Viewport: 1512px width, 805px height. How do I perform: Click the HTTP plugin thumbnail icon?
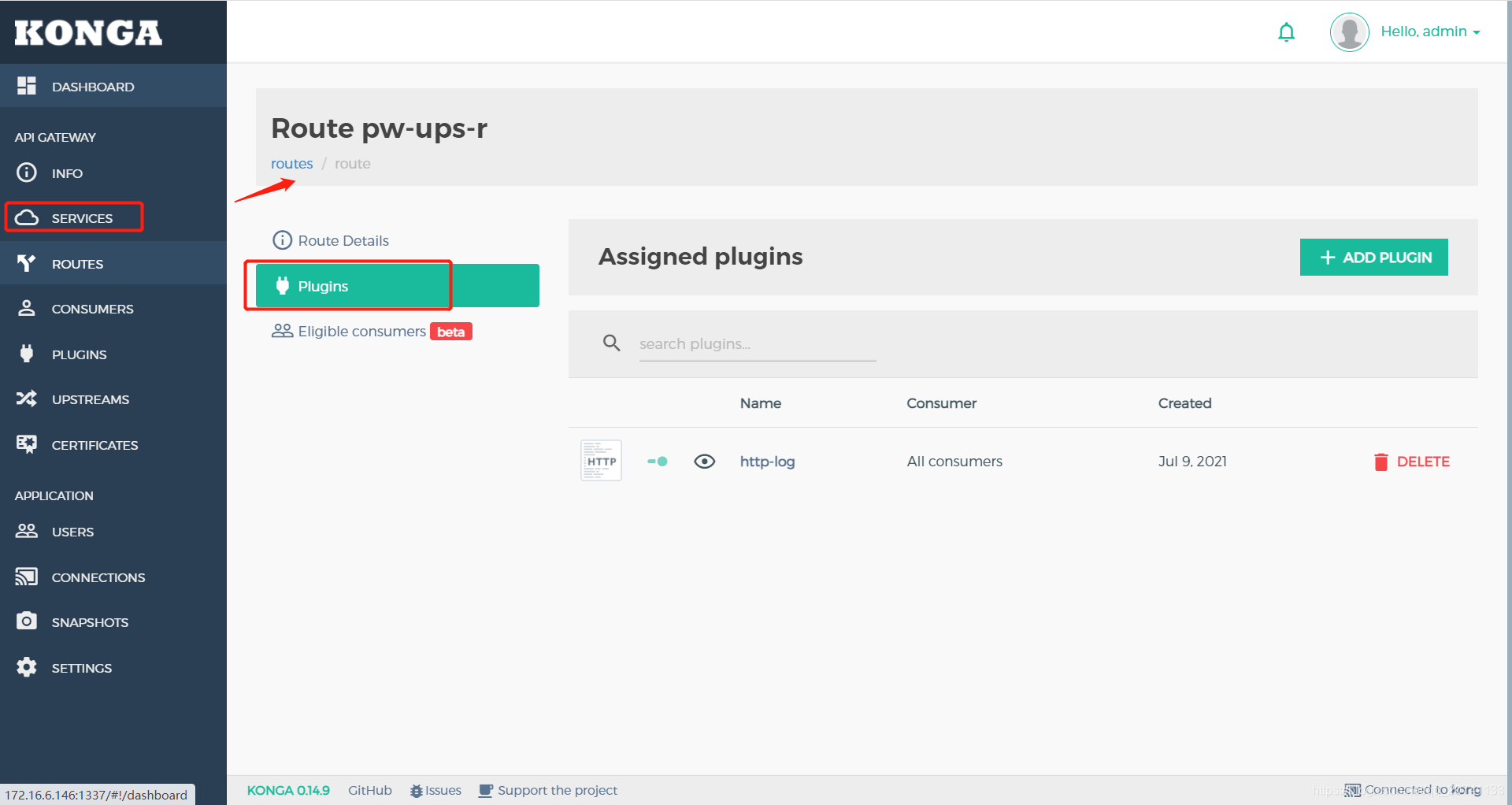coord(601,461)
